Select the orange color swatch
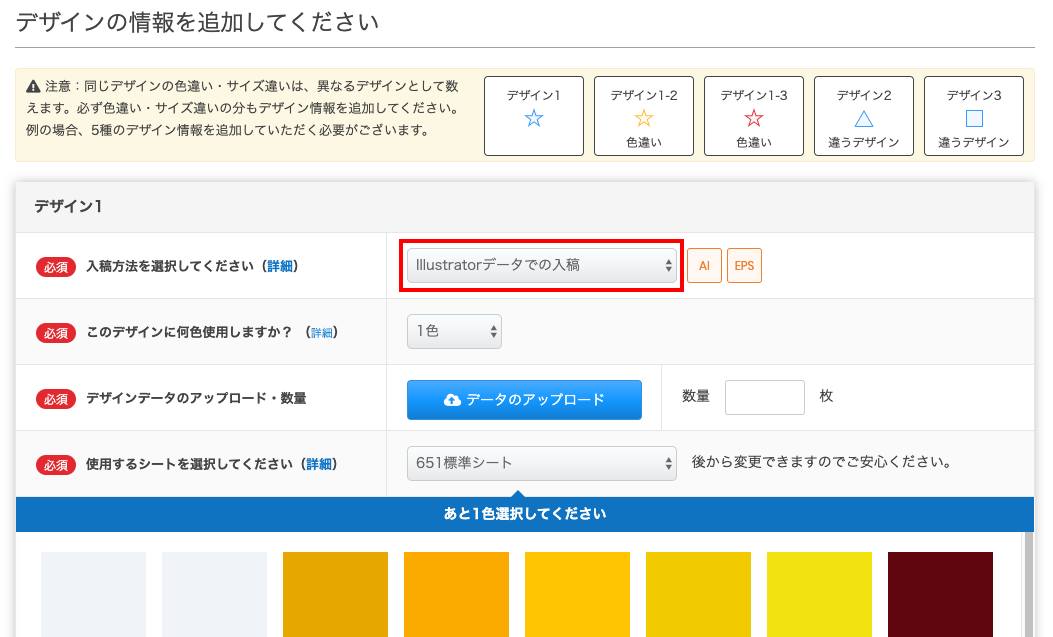The height and width of the screenshot is (637, 1053). [x=456, y=595]
